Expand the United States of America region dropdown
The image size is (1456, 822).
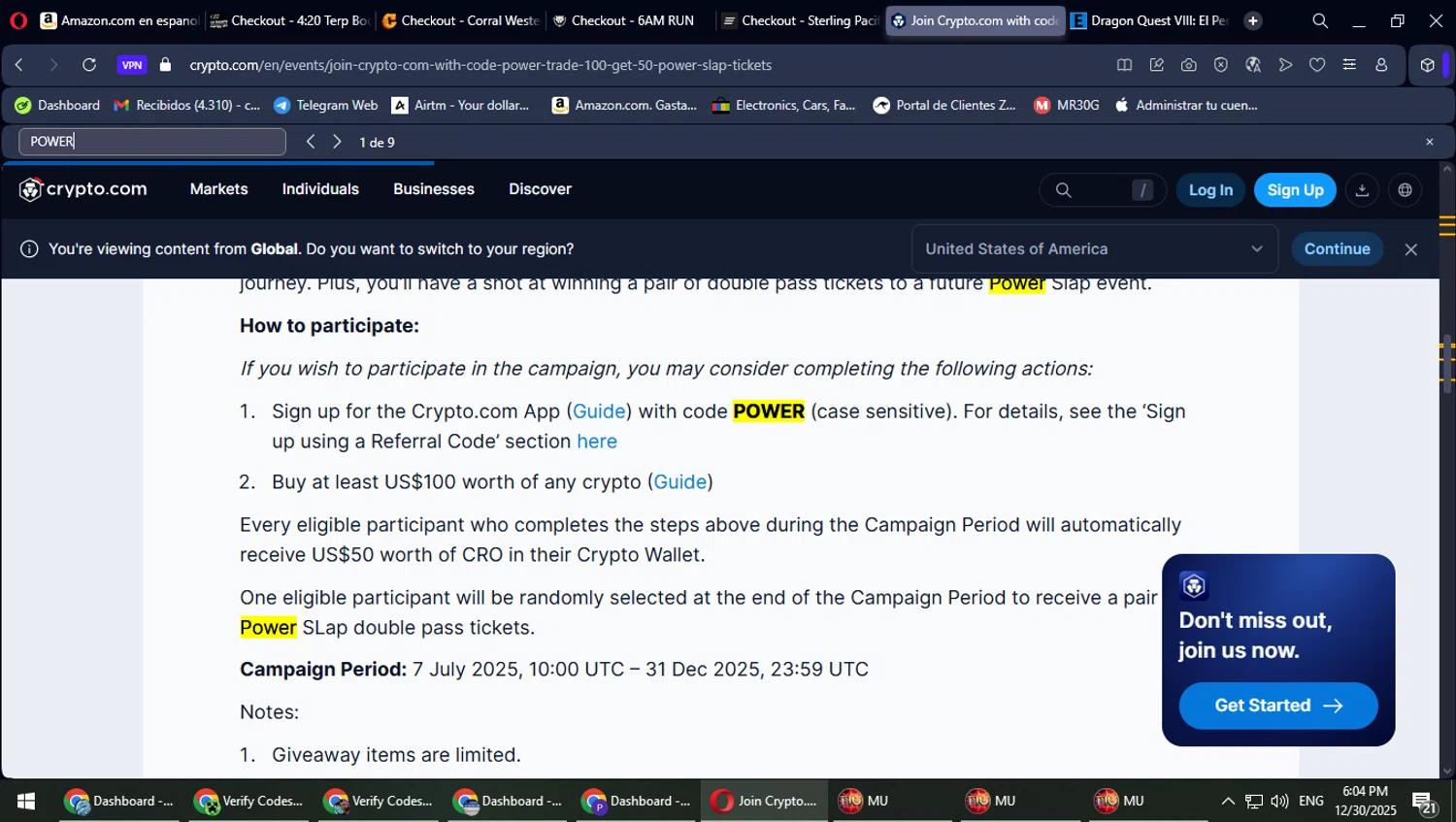pyautogui.click(x=1095, y=249)
